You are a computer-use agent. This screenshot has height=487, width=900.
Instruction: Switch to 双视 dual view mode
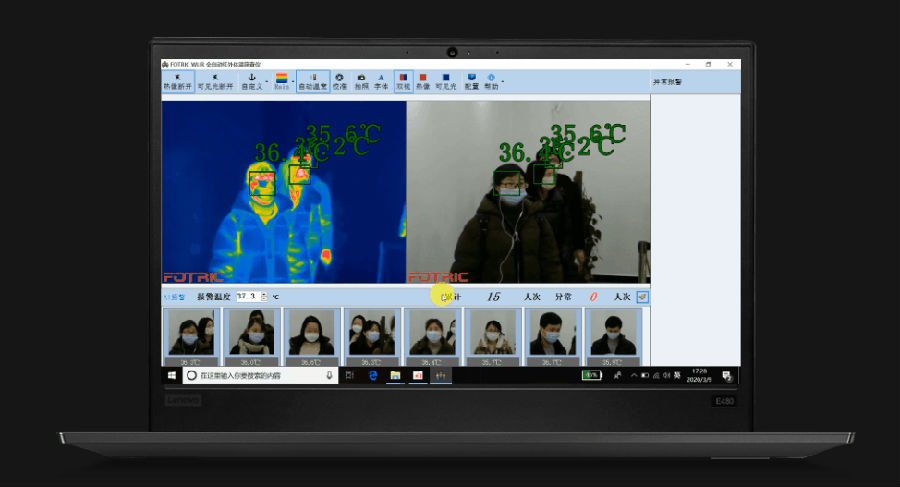click(x=403, y=82)
